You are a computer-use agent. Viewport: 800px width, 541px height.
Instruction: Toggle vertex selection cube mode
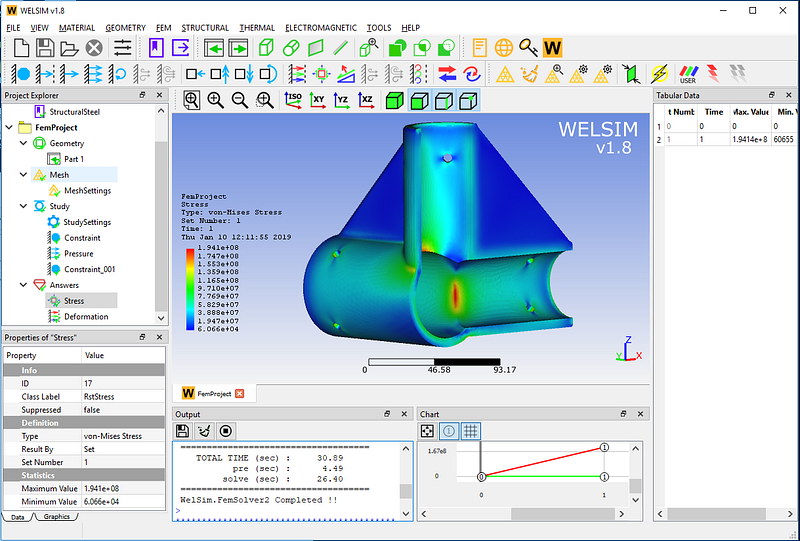pos(468,101)
